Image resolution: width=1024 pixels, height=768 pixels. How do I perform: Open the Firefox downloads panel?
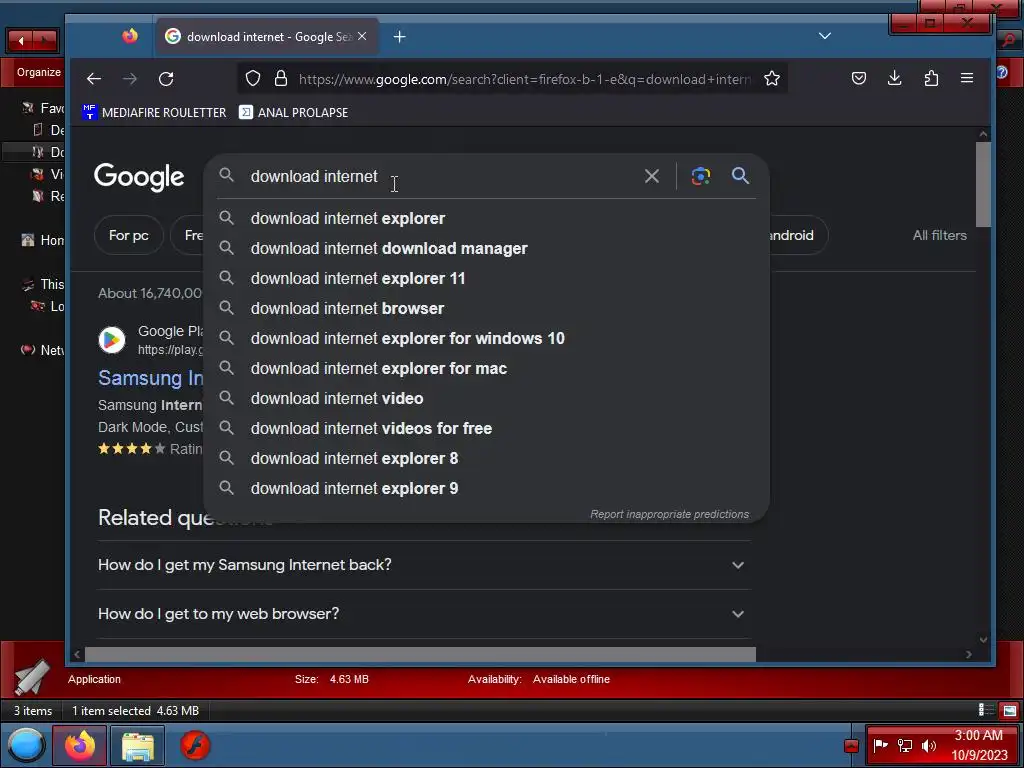(x=895, y=78)
